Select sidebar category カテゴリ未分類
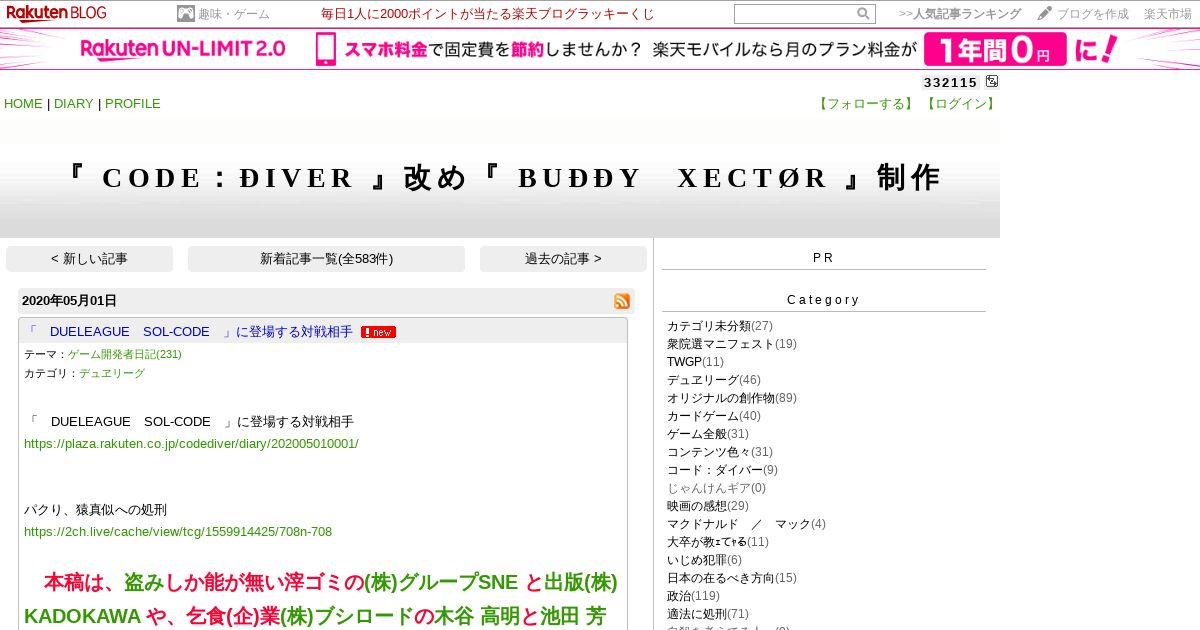This screenshot has height=630, width=1200. click(708, 326)
